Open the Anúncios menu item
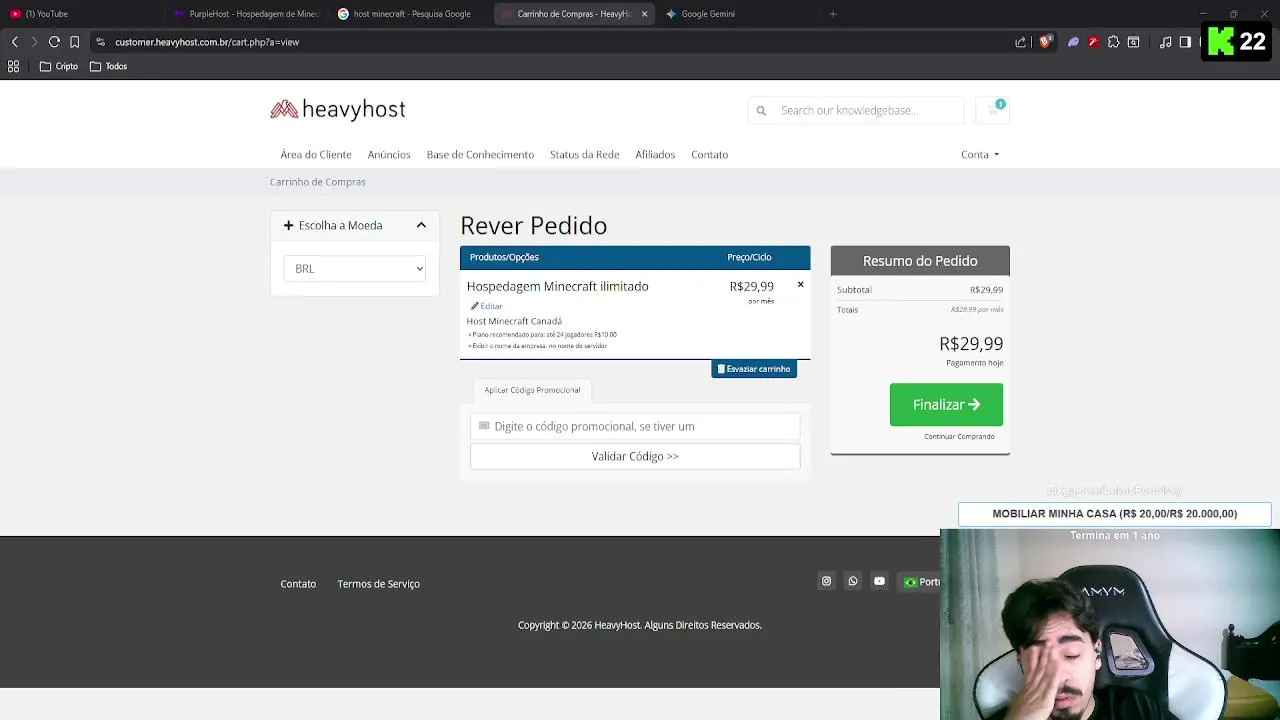Image resolution: width=1280 pixels, height=720 pixels. click(x=389, y=154)
